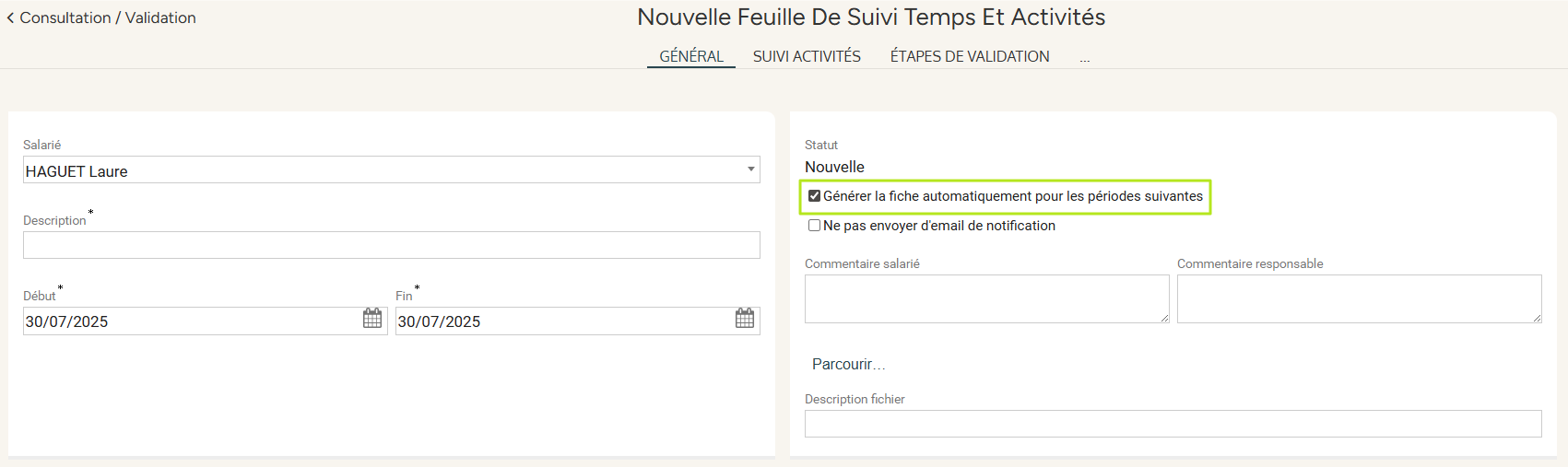Click the HAGUET Laure combo box field
Image resolution: width=1568 pixels, height=467 pixels.
(383, 170)
